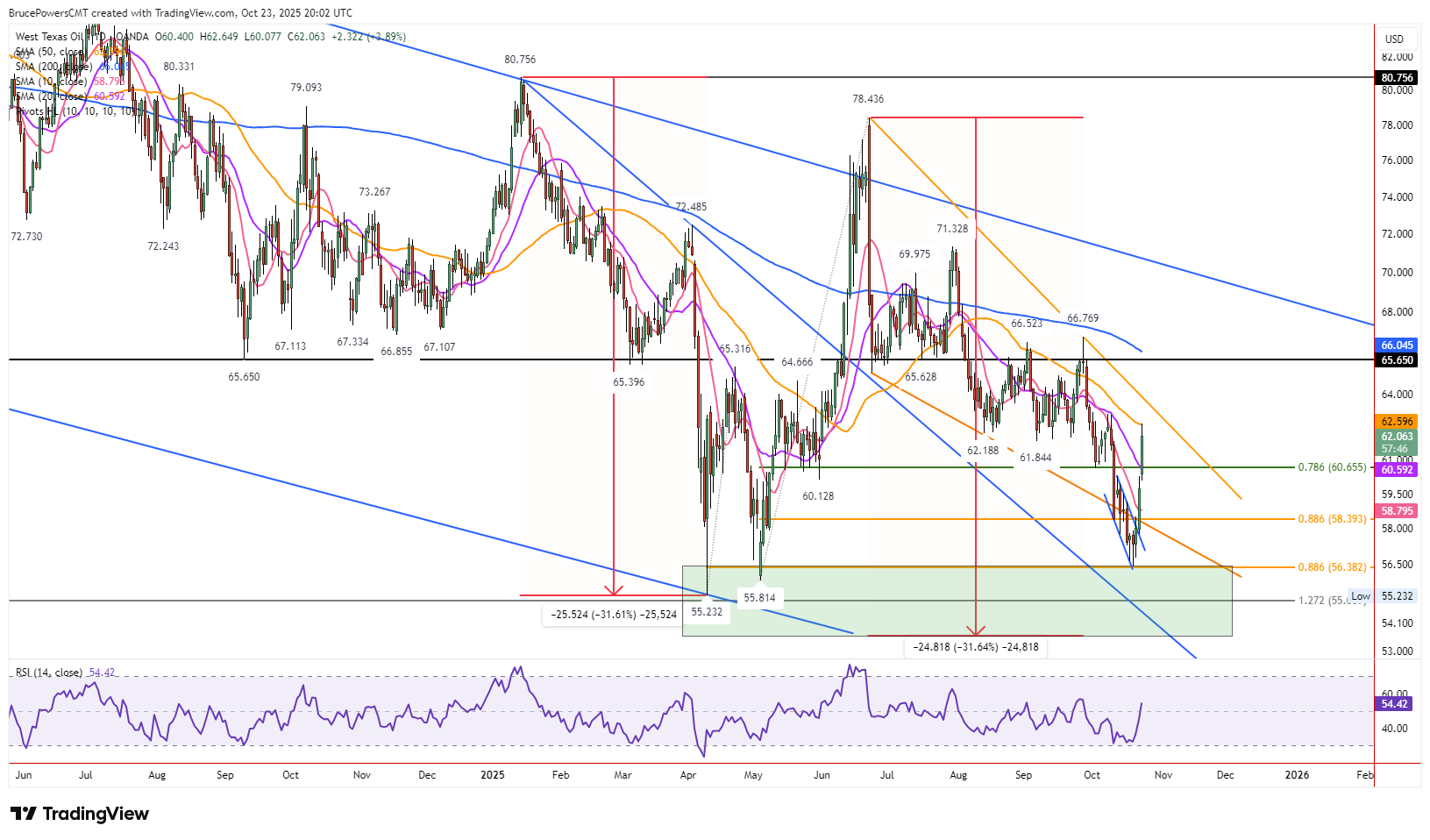Click the 79.093 pivot label
The height and width of the screenshot is (840, 1430).
coord(306,88)
